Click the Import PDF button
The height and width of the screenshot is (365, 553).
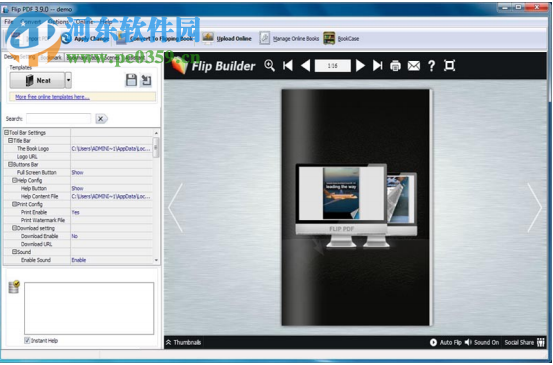click(x=30, y=38)
